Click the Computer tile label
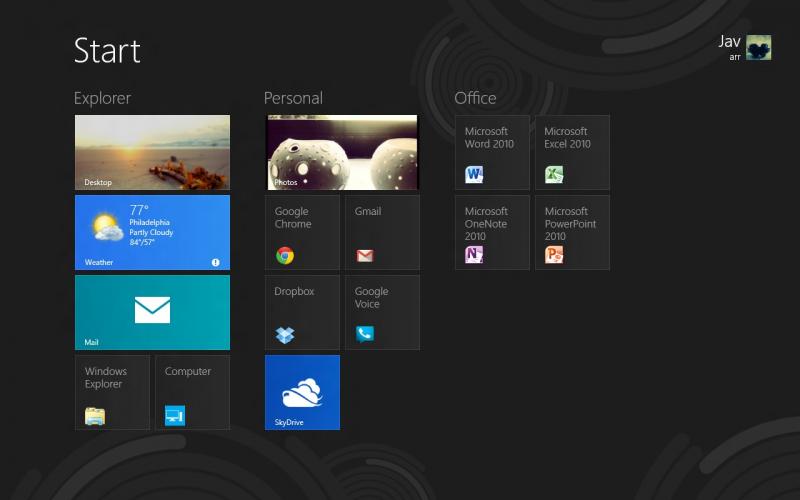 click(188, 371)
